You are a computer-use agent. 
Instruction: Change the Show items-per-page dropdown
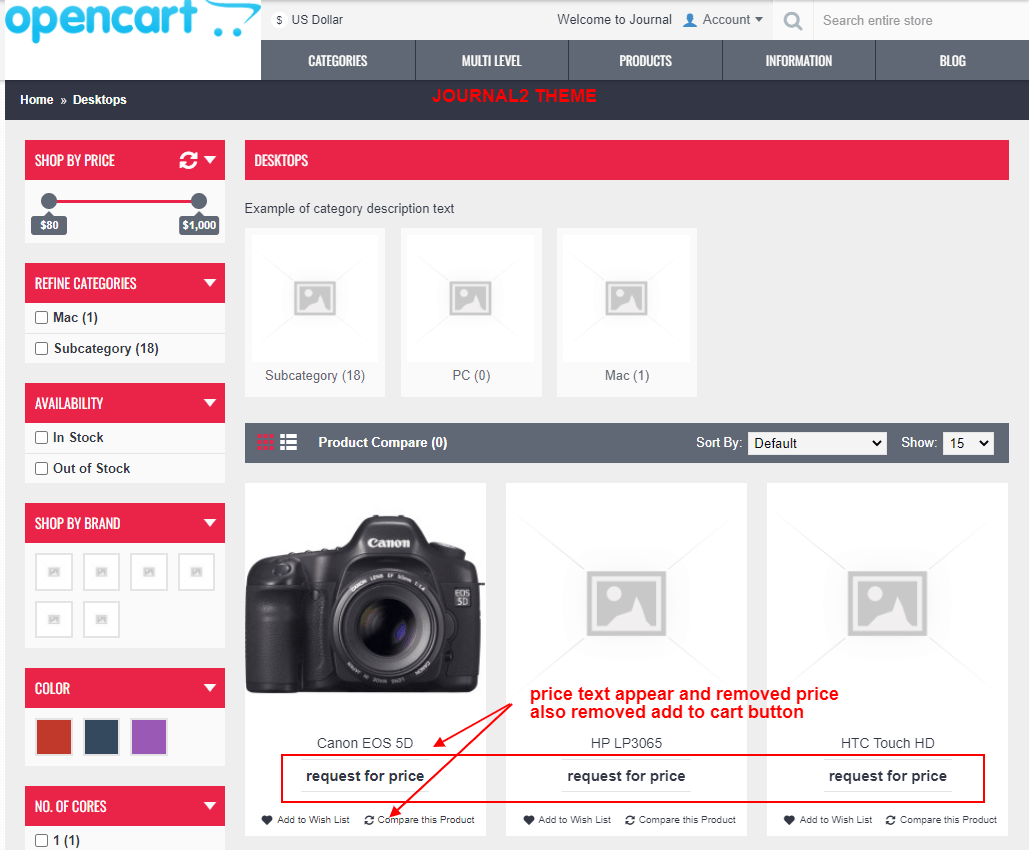(x=967, y=443)
